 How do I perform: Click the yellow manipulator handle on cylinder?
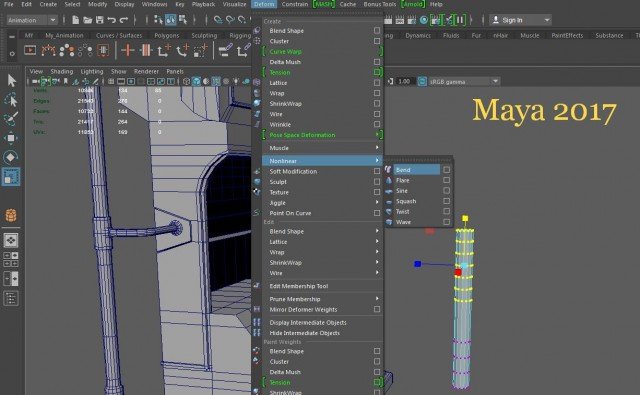(465, 218)
